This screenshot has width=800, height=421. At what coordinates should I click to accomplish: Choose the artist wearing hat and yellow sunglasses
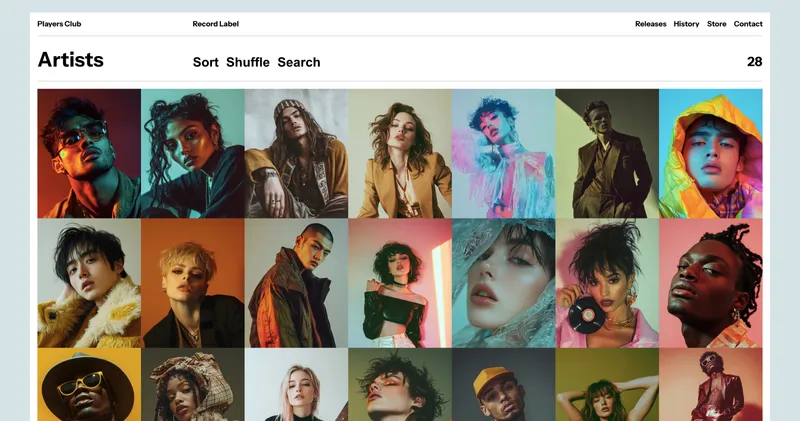[89, 385]
